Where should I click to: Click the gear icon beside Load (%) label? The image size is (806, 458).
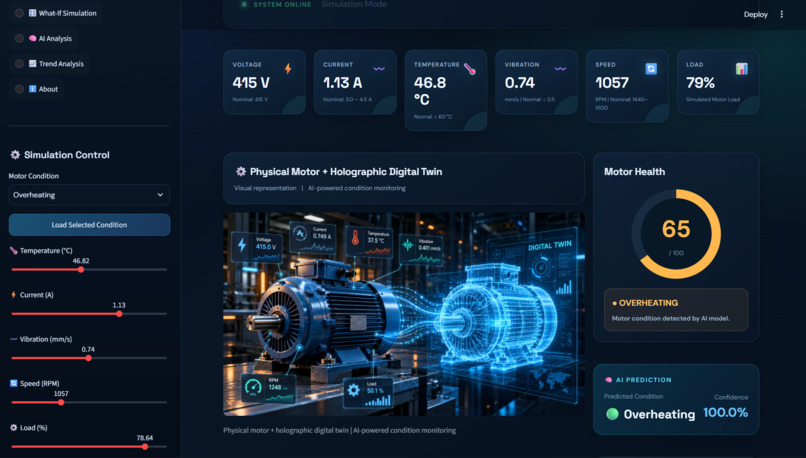point(13,427)
